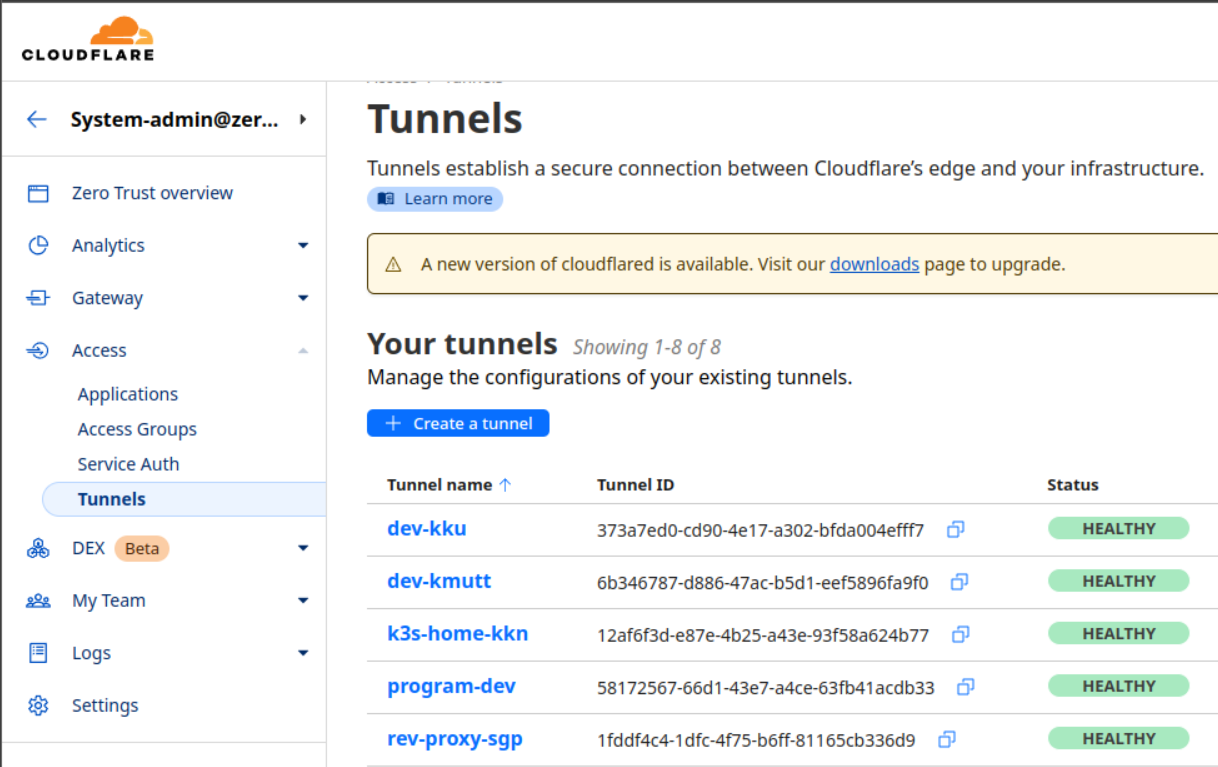Screen dimensions: 1218x767
Task: Copy the dev-kku tunnel ID
Action: click(x=955, y=529)
